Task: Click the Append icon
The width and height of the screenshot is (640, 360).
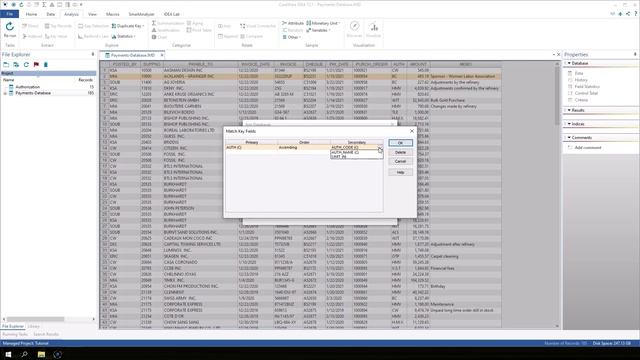Action: pos(228,36)
